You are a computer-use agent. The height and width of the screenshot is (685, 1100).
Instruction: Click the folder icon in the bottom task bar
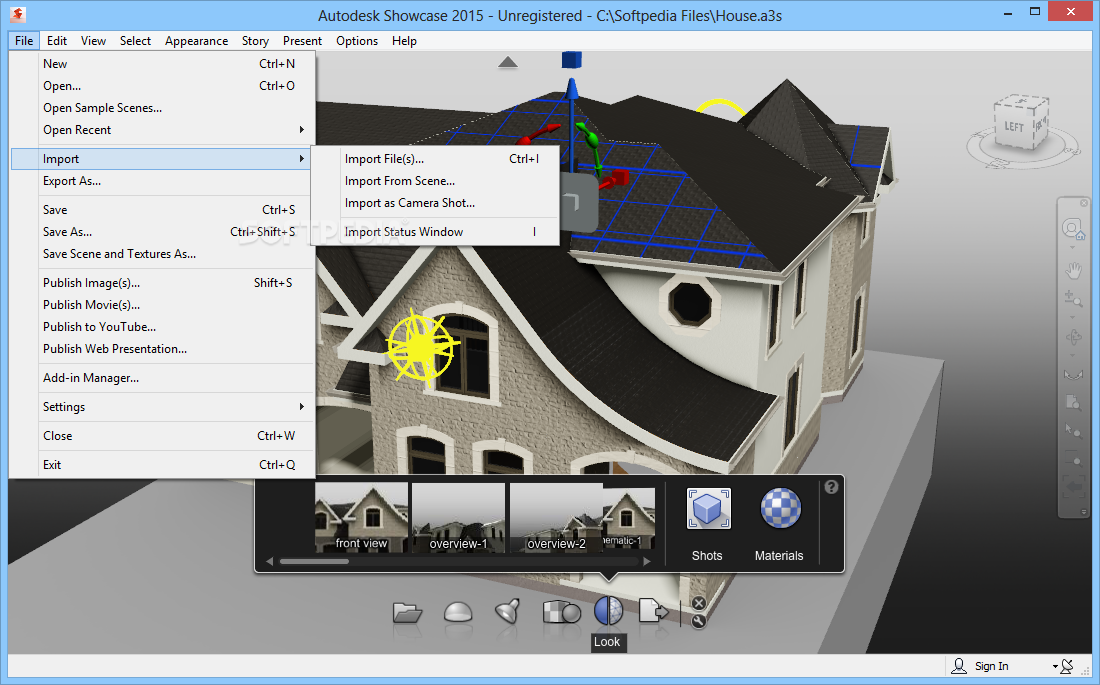pos(408,613)
